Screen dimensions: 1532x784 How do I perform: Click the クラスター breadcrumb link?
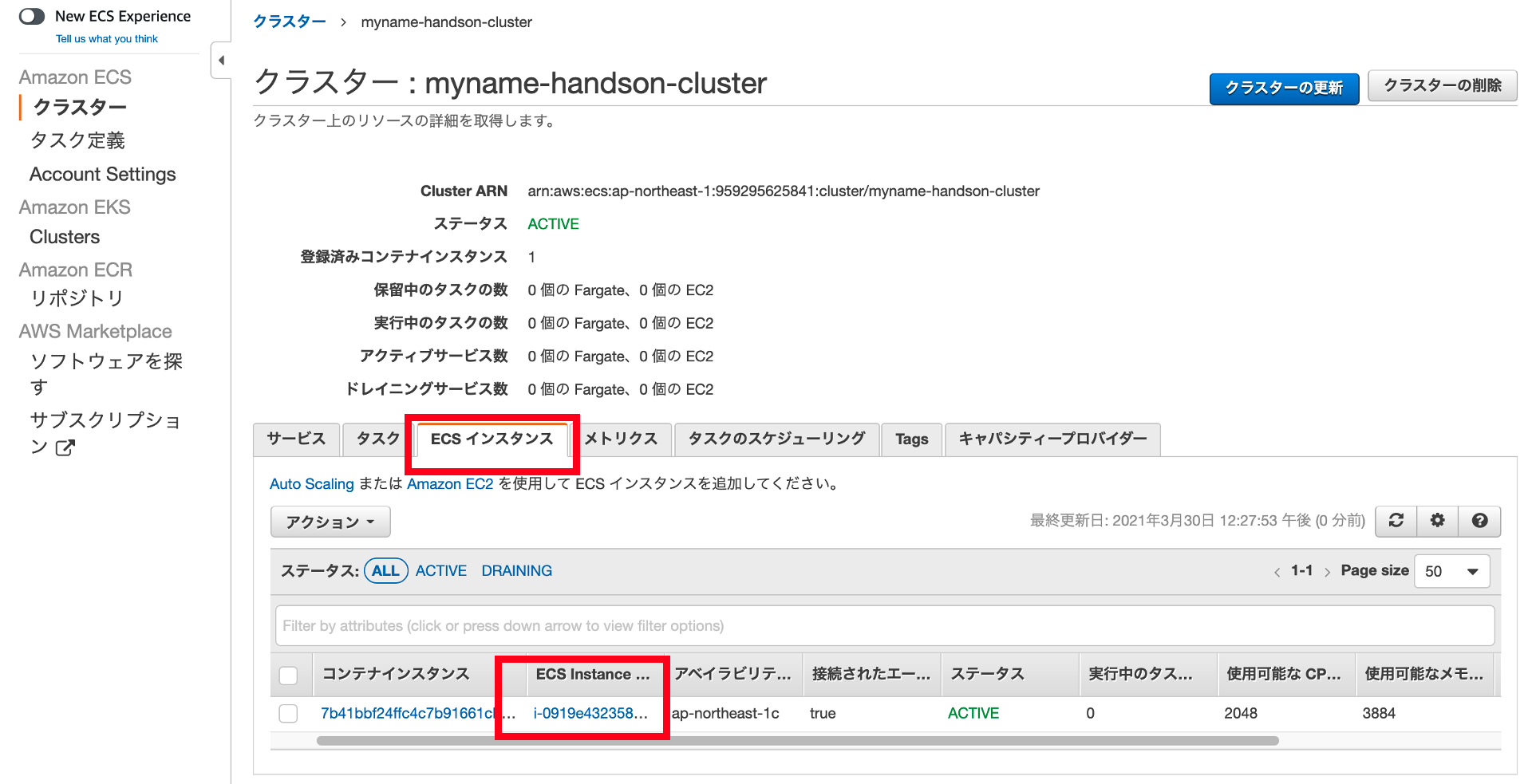290,22
